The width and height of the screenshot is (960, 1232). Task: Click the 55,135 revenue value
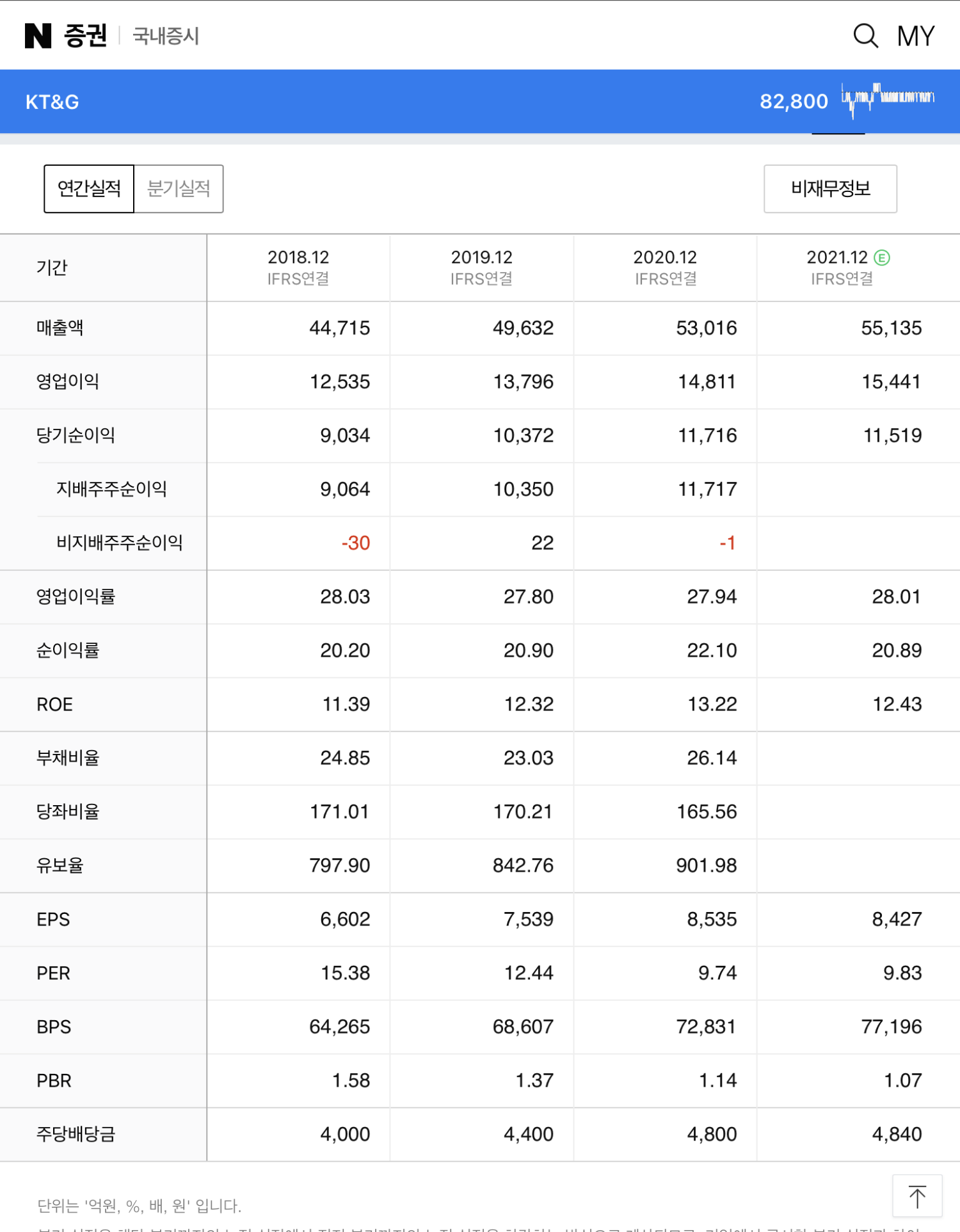coord(892,328)
